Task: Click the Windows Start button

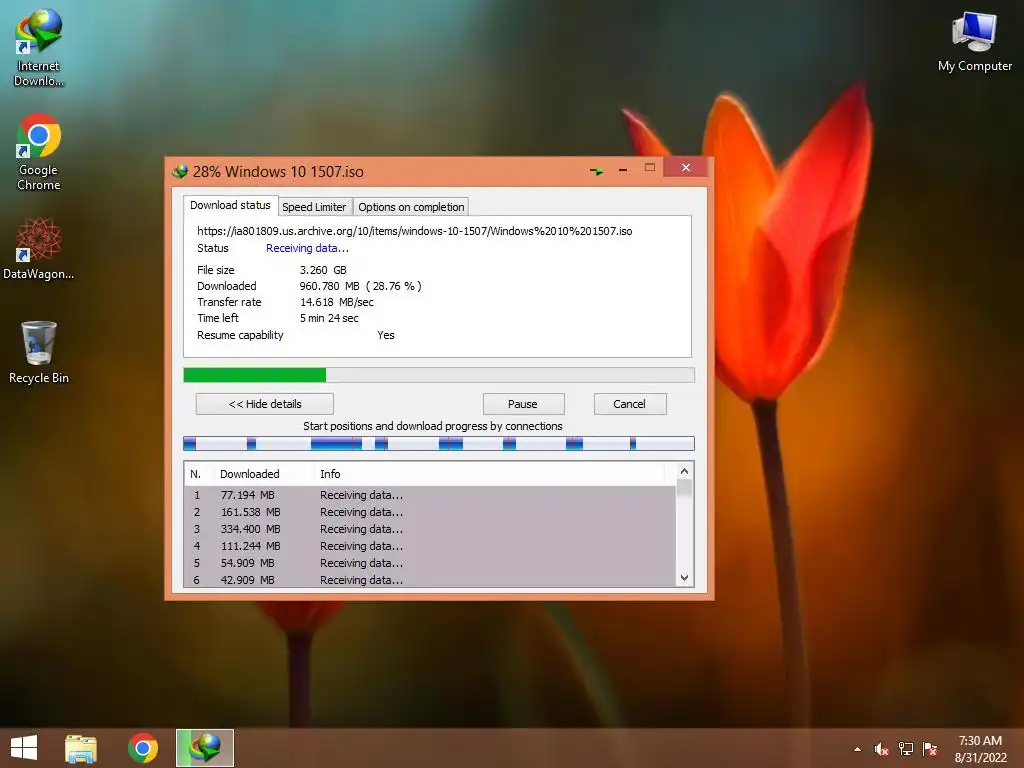Action: (x=24, y=748)
